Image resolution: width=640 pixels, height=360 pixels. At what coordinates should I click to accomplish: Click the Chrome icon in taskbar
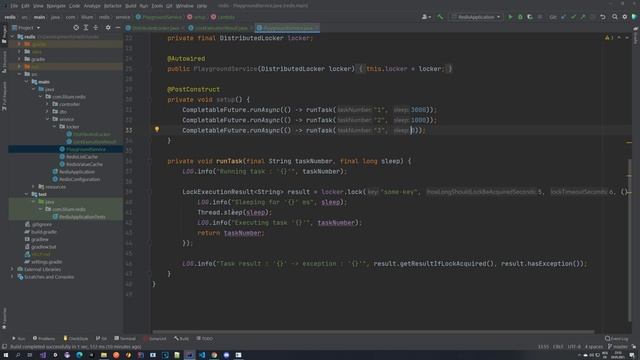click(214, 355)
